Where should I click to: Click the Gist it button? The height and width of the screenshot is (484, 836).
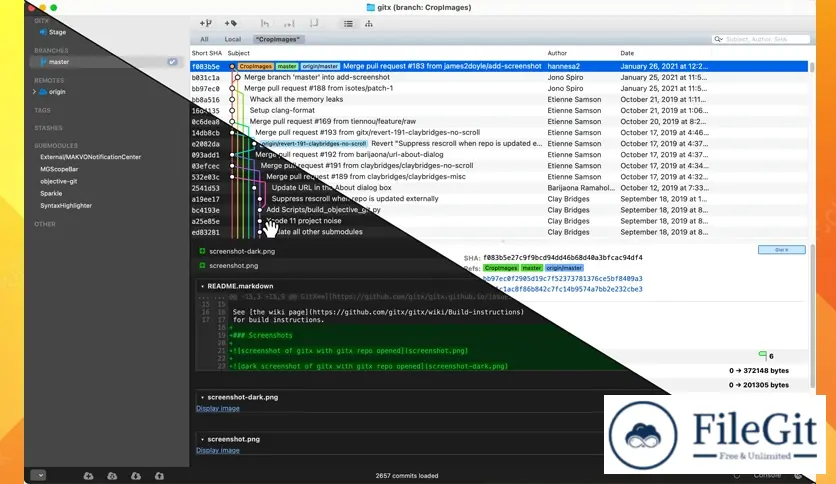click(x=782, y=249)
